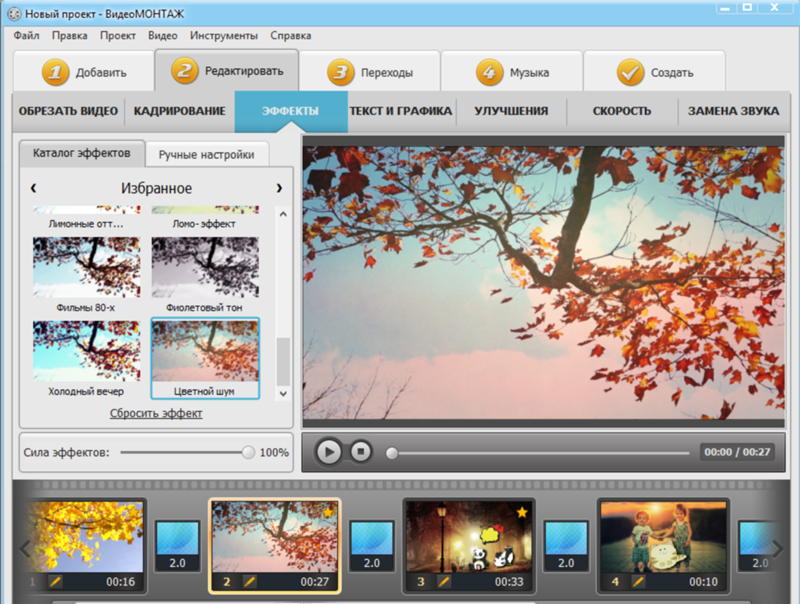Viewport: 800px width, 604px height.
Task: Select the Каталог эффектов tab
Action: pyautogui.click(x=82, y=153)
